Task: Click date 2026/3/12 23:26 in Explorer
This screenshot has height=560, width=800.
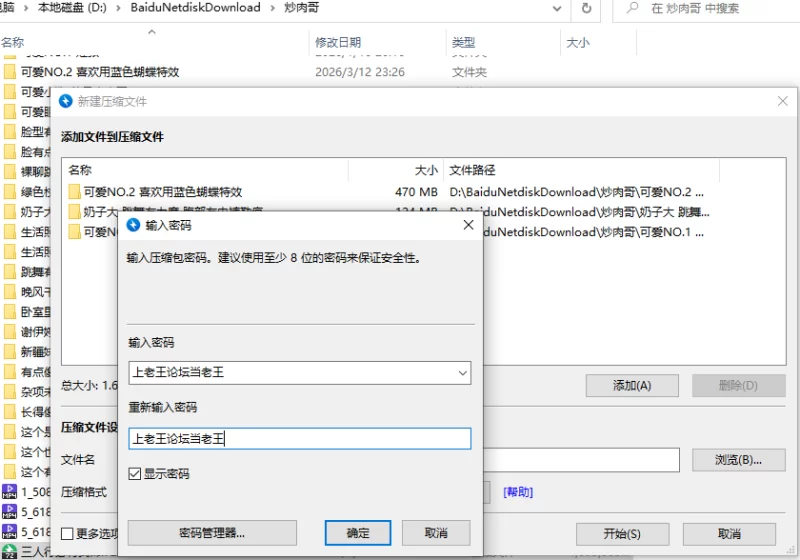Action: pyautogui.click(x=360, y=72)
